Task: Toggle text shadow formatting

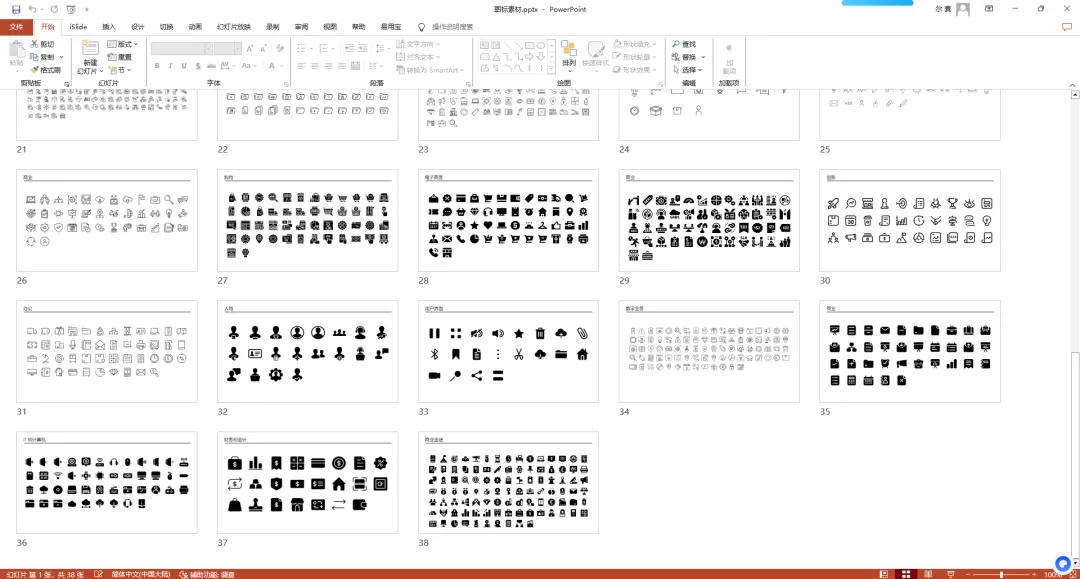Action: tap(198, 66)
